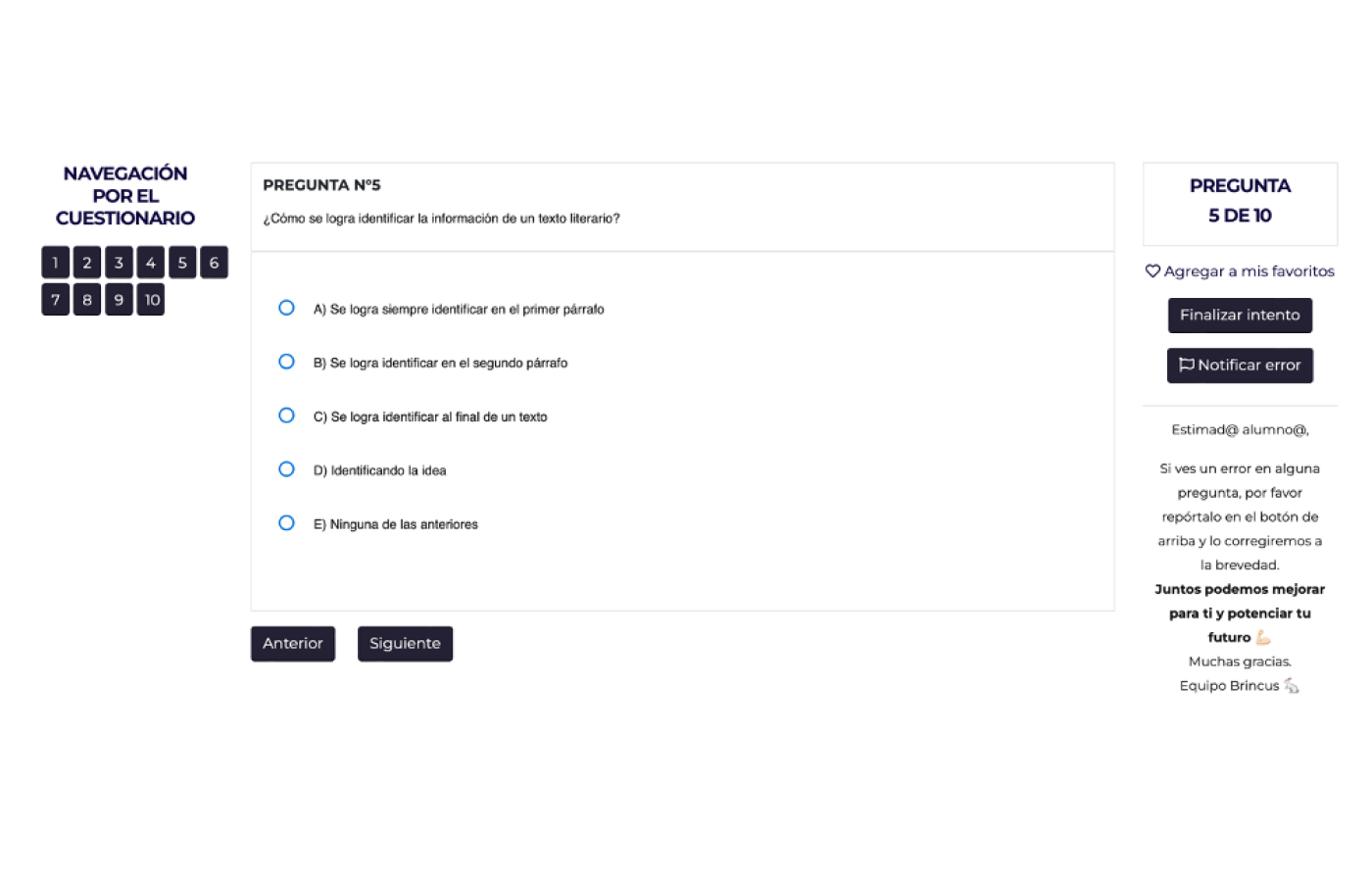Select option A about primer párrafo
The image size is (1372, 882).
[x=286, y=308]
